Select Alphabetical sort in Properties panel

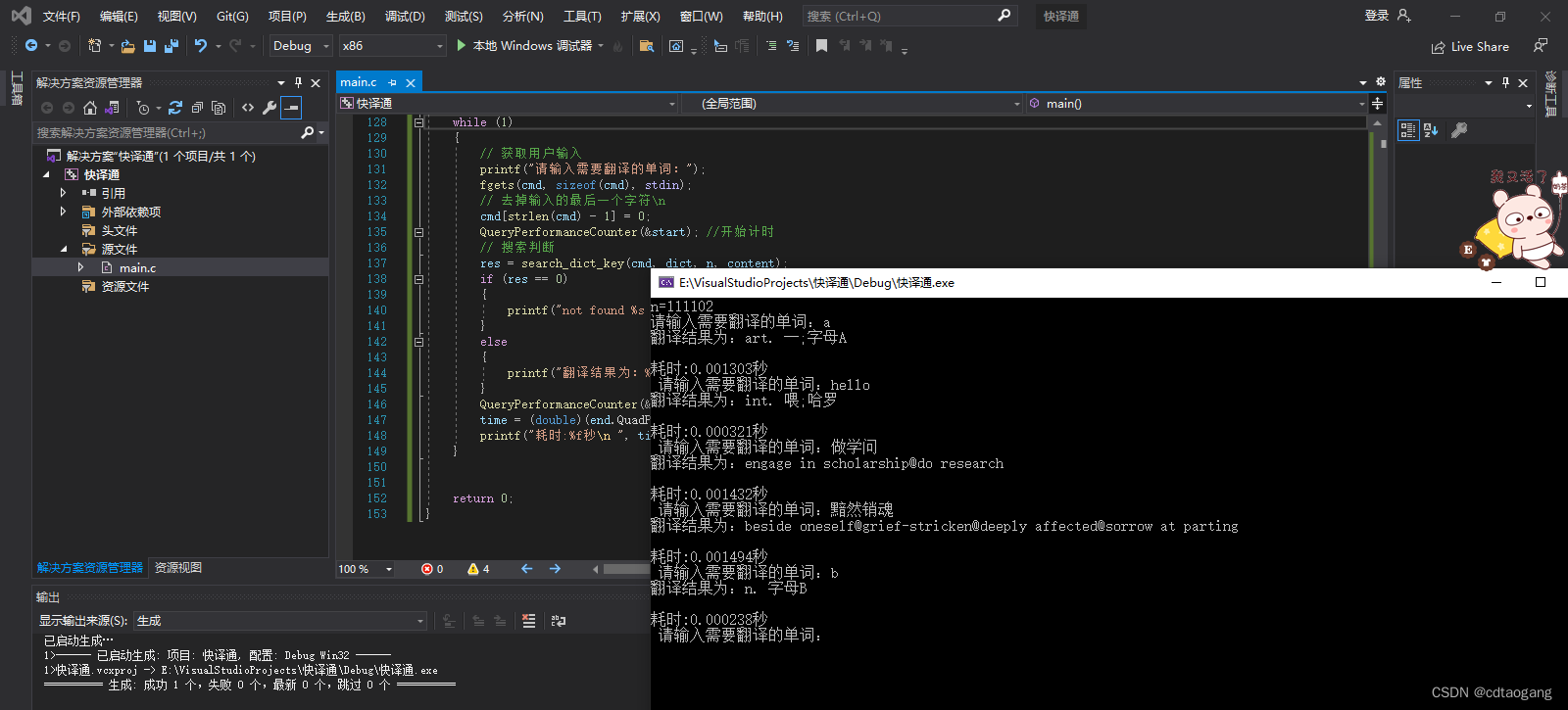click(x=1431, y=130)
